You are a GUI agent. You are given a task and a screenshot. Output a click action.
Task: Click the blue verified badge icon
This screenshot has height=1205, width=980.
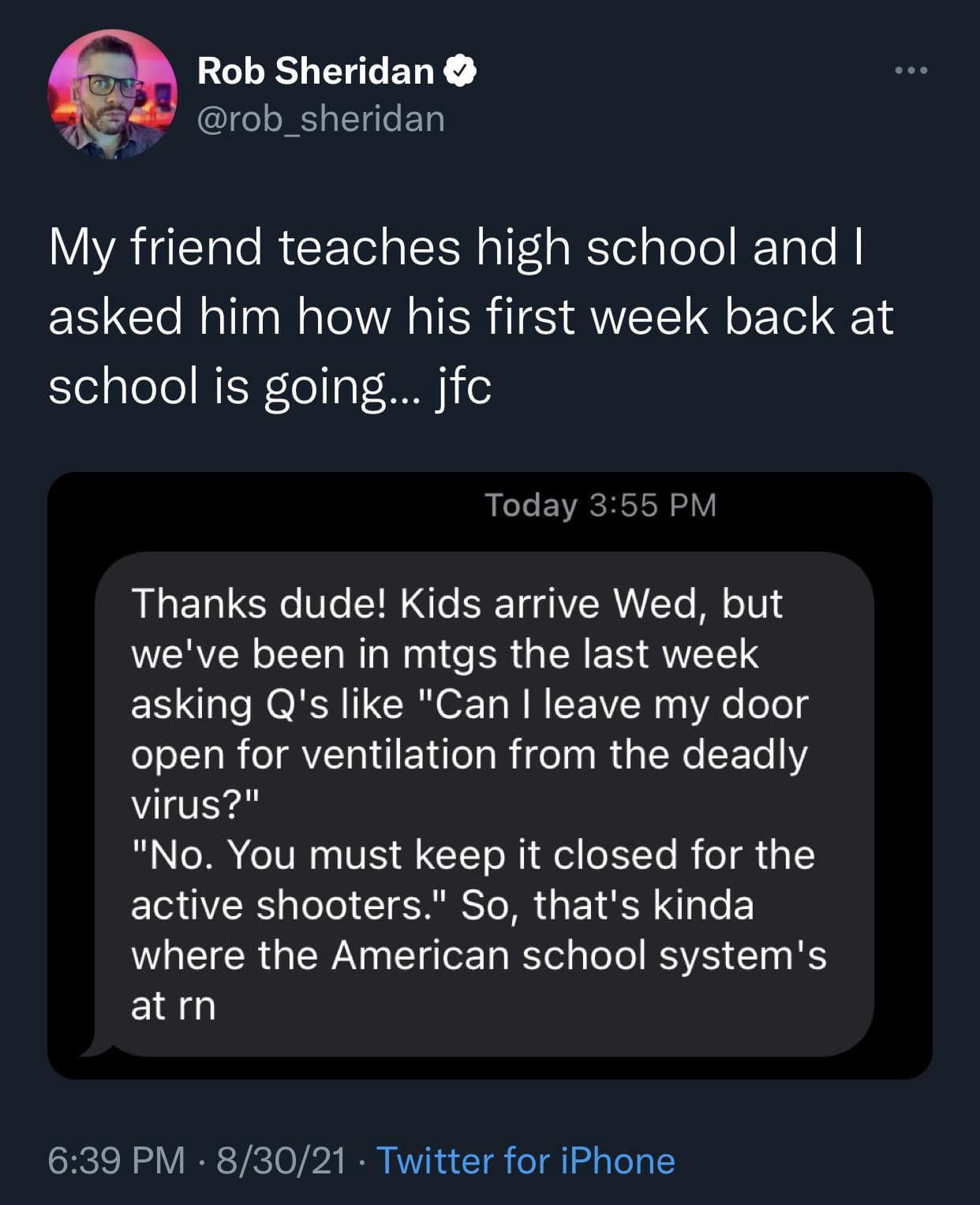[460, 72]
